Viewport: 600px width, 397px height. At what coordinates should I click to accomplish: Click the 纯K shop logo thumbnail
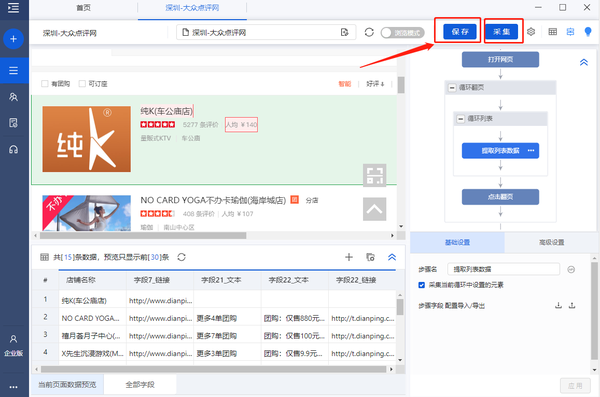point(86,139)
